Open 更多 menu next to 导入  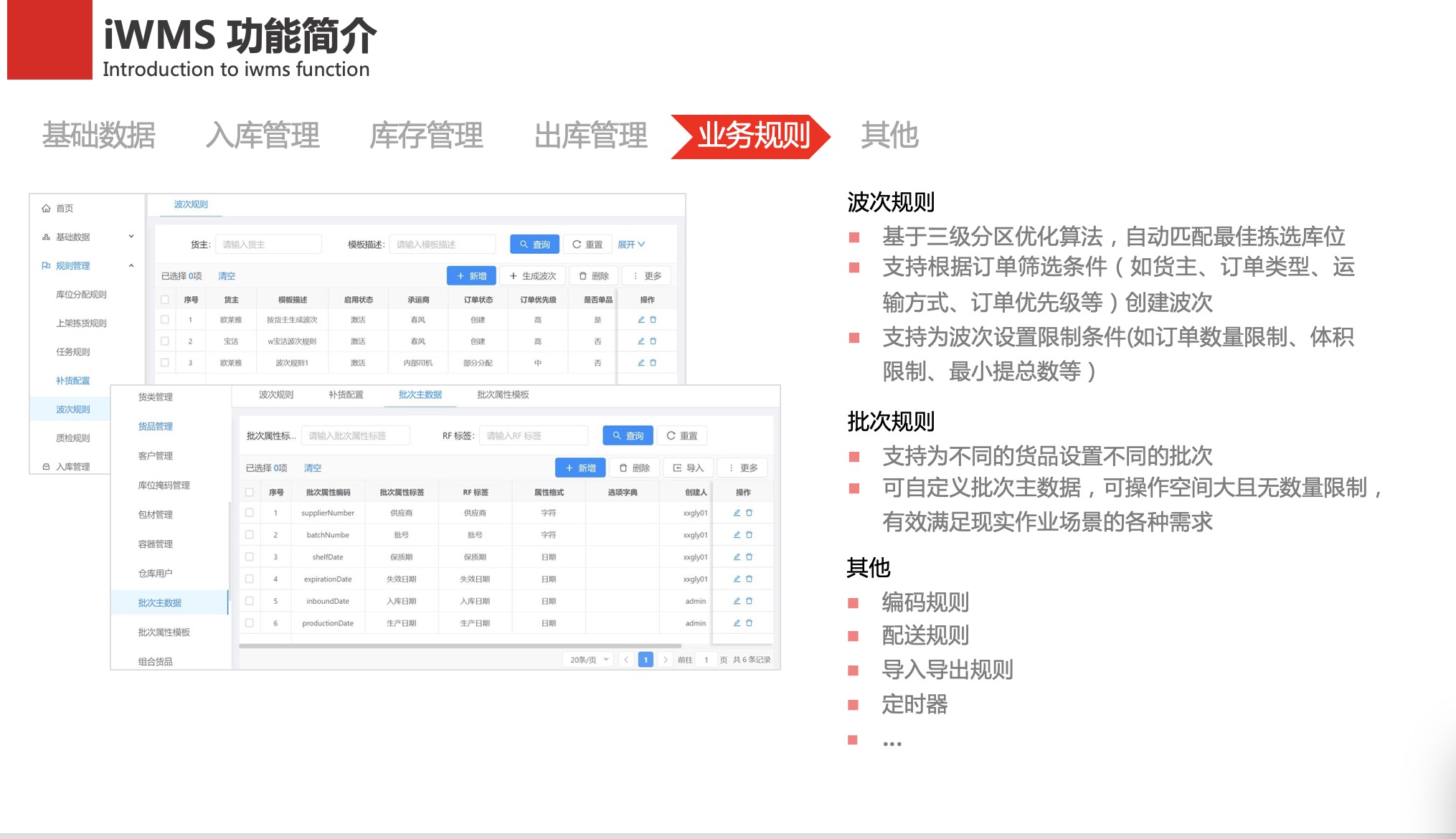point(744,468)
